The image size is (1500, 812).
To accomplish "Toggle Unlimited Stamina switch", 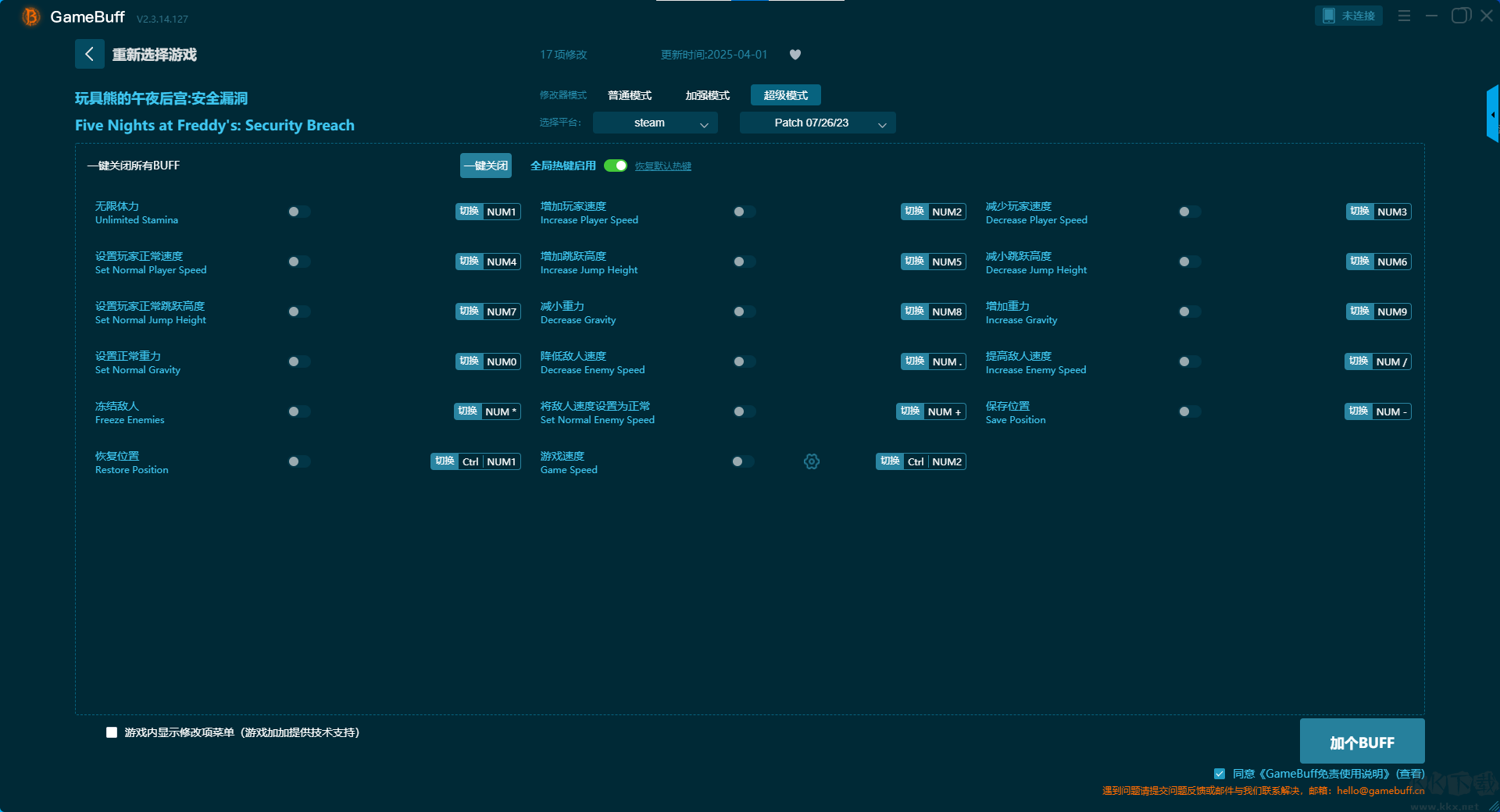I will pos(298,212).
